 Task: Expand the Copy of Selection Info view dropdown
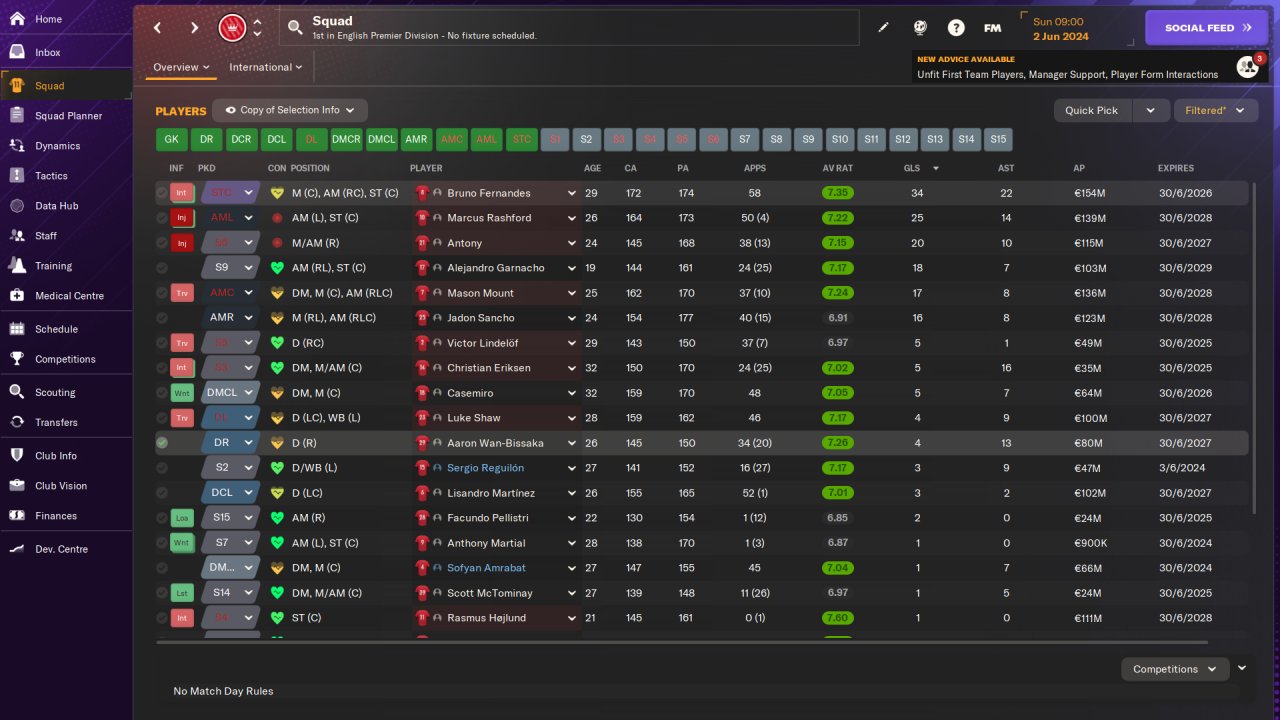coord(290,110)
